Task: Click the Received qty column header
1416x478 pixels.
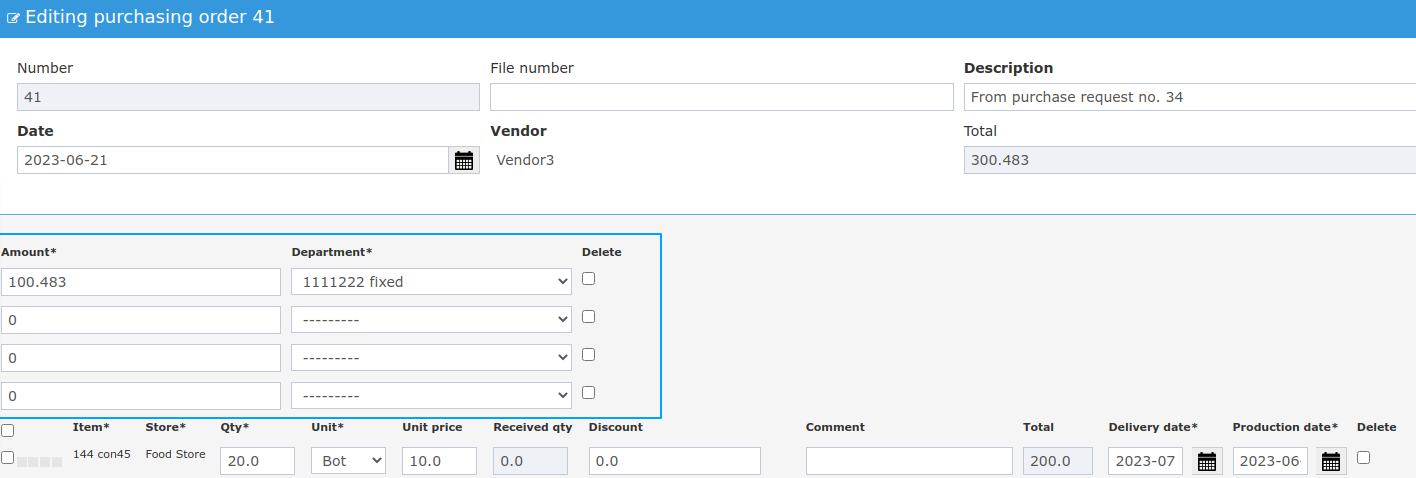Action: (x=533, y=427)
